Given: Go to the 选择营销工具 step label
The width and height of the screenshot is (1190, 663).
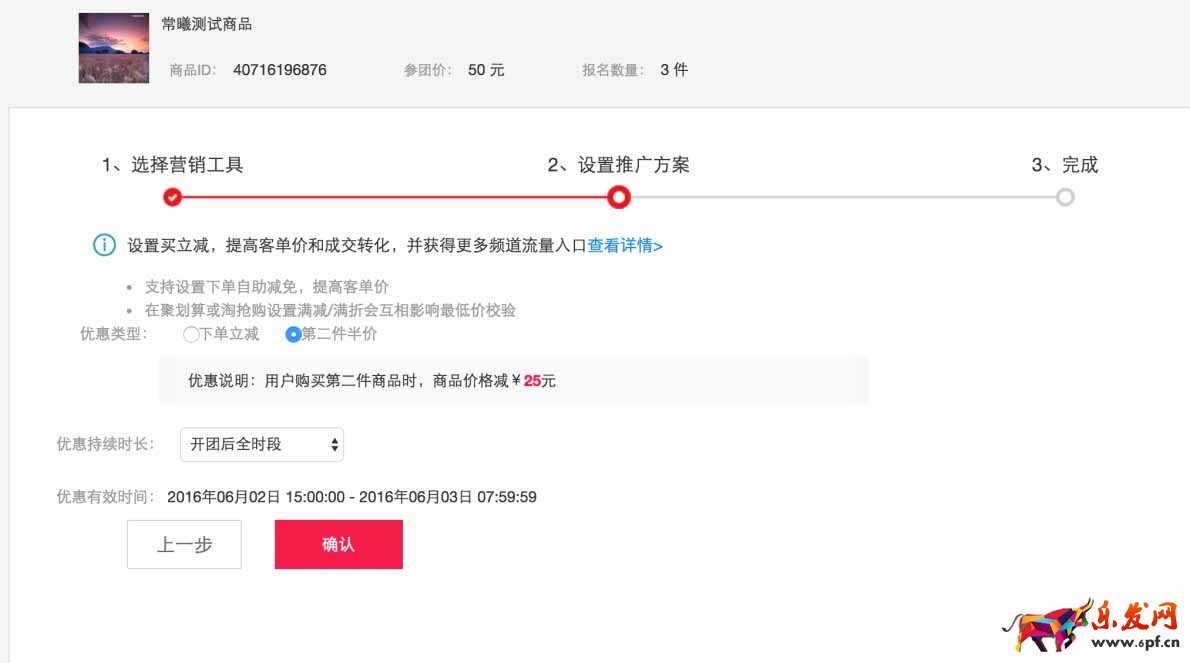Looking at the screenshot, I should (x=172, y=165).
